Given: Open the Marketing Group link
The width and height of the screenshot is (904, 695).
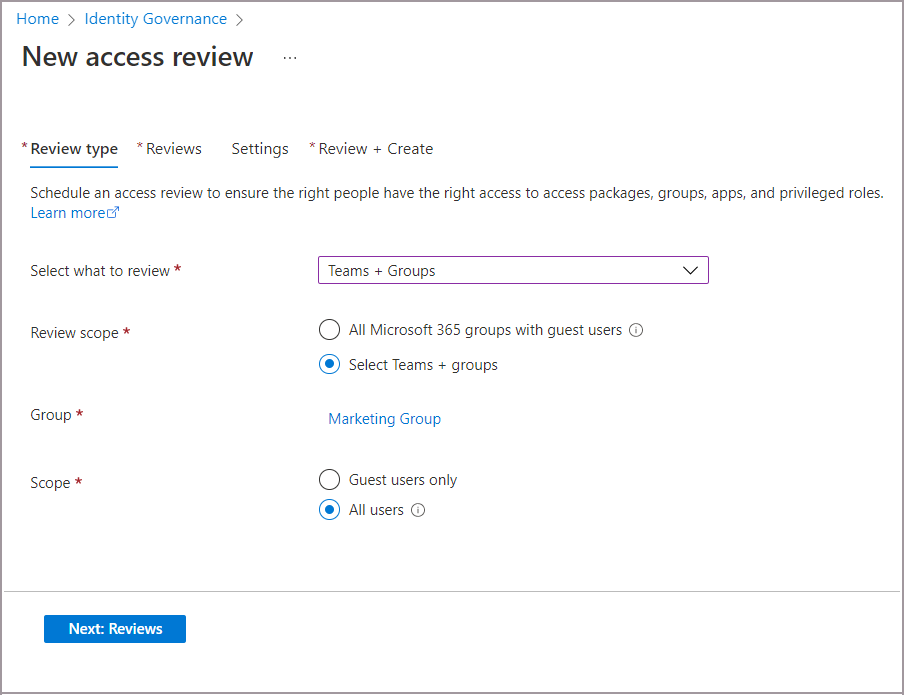Looking at the screenshot, I should (x=384, y=419).
